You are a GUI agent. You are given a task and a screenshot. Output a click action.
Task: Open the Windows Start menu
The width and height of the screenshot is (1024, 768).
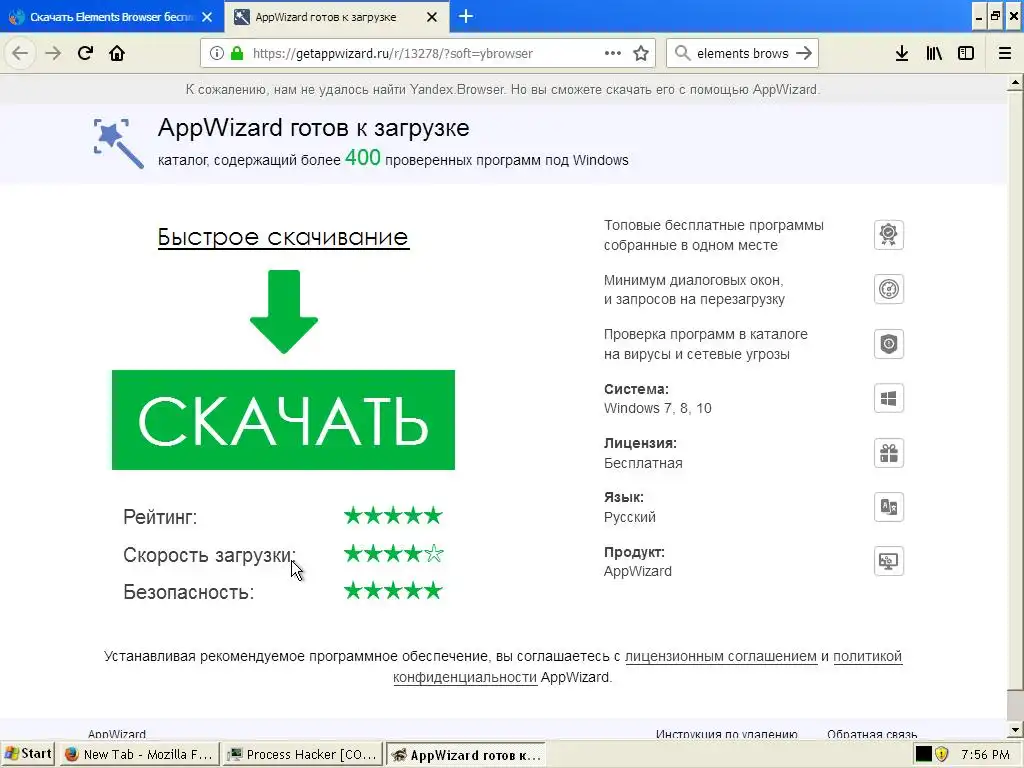[28, 754]
